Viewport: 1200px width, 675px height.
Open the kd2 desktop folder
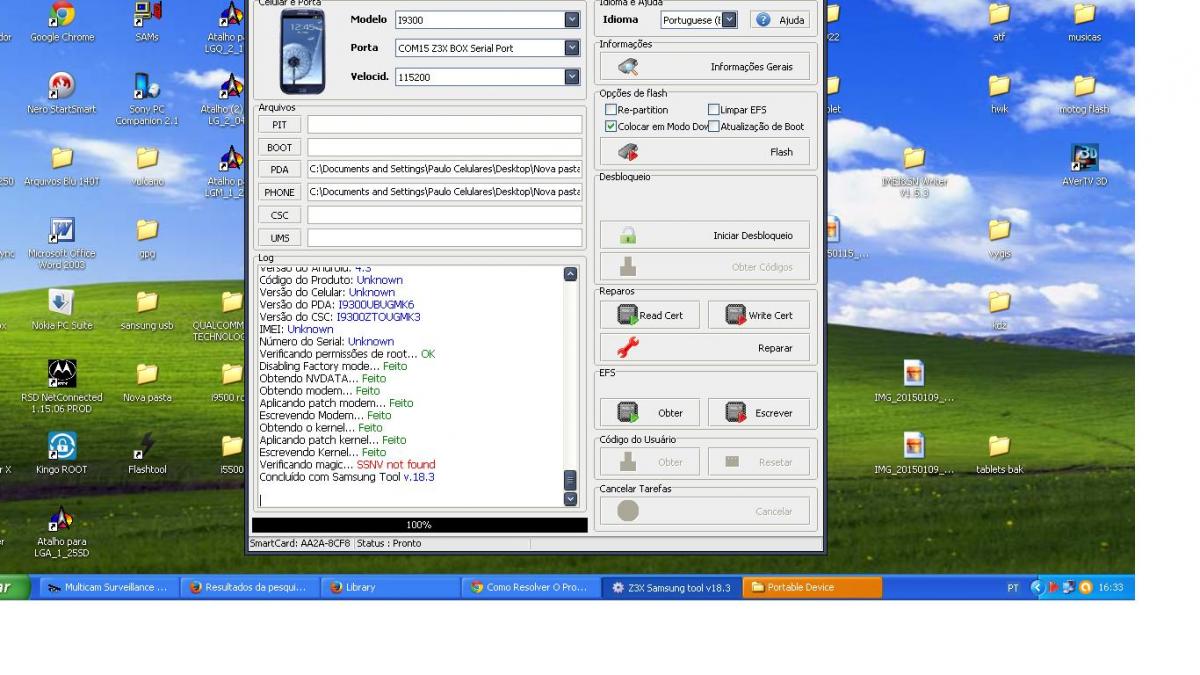point(999,310)
